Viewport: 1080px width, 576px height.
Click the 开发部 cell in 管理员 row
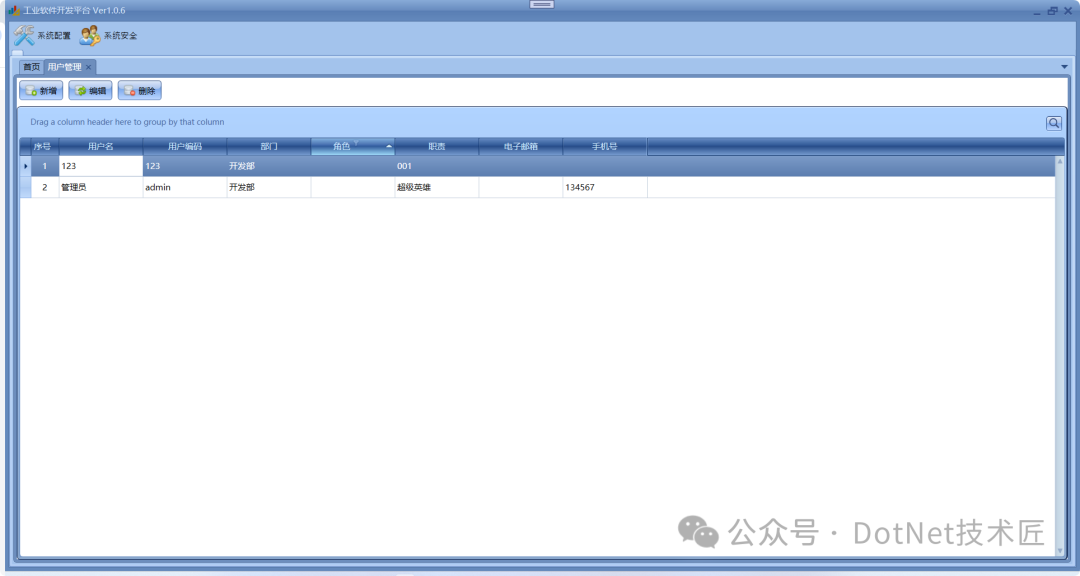pyautogui.click(x=269, y=187)
